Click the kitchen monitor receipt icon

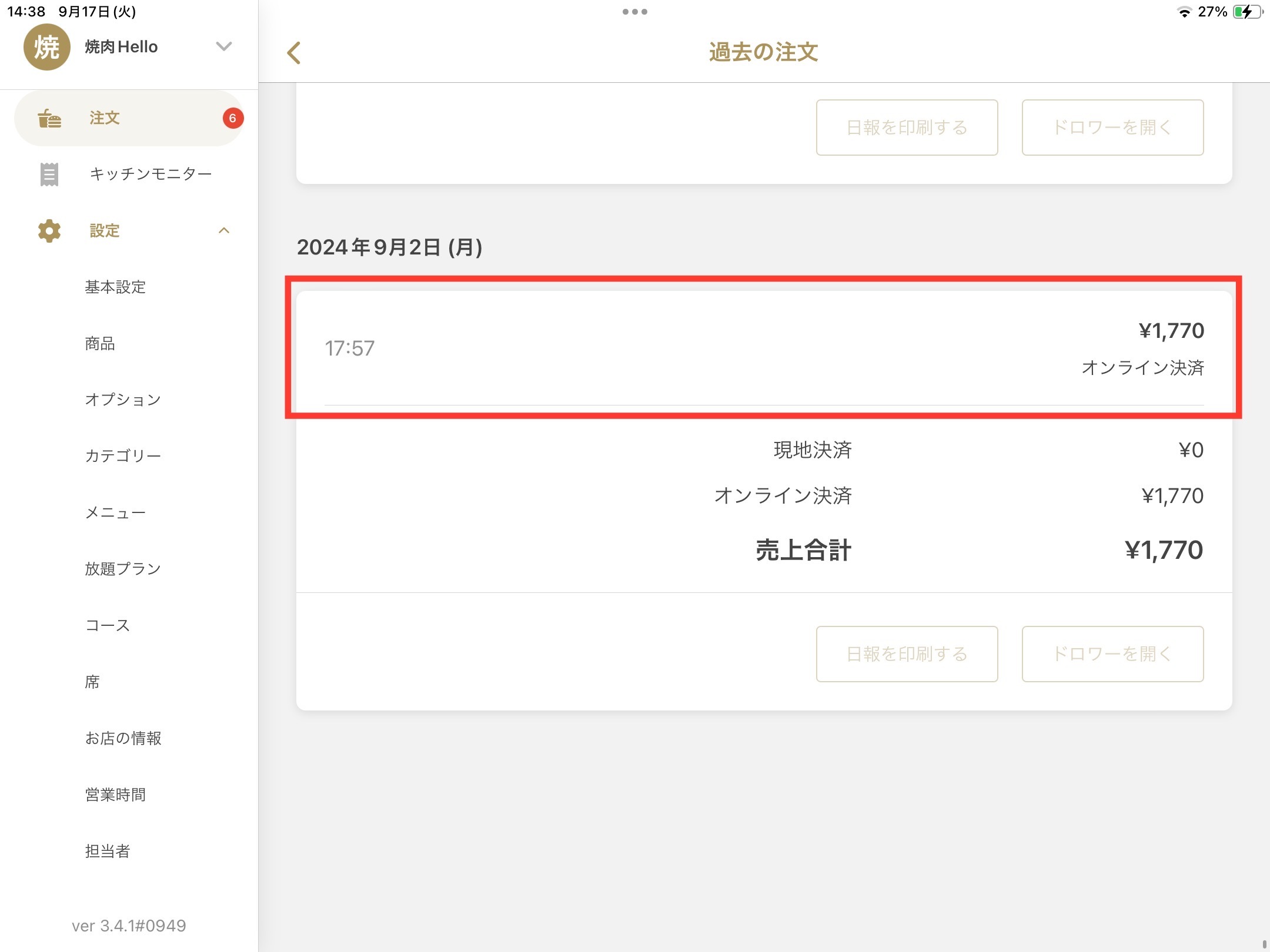tap(49, 174)
